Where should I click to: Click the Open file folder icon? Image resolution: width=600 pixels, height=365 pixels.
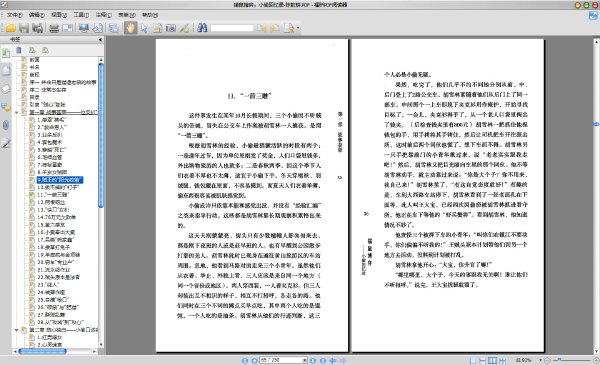(10, 28)
